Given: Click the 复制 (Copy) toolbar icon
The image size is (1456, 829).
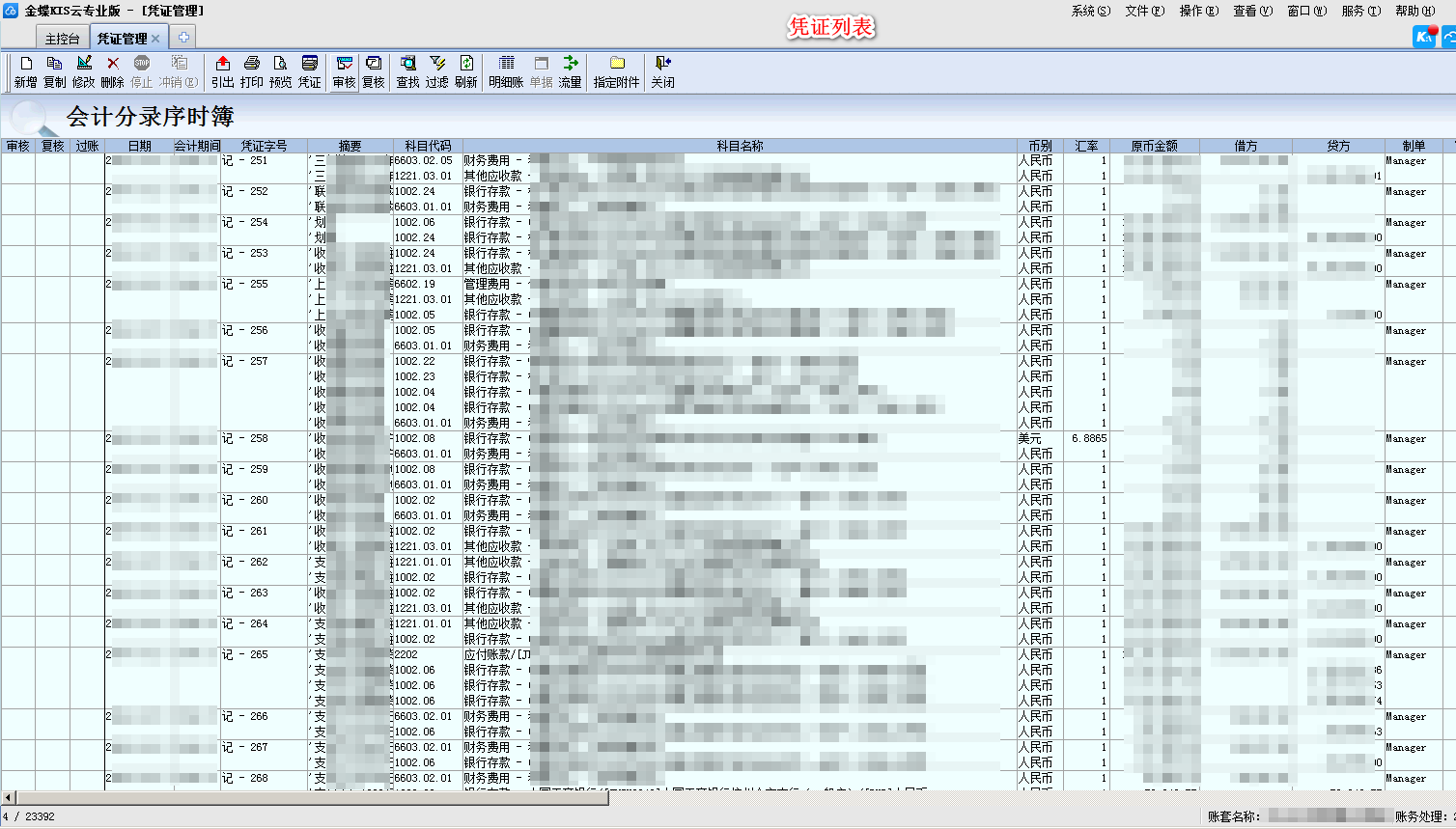Looking at the screenshot, I should tap(55, 70).
